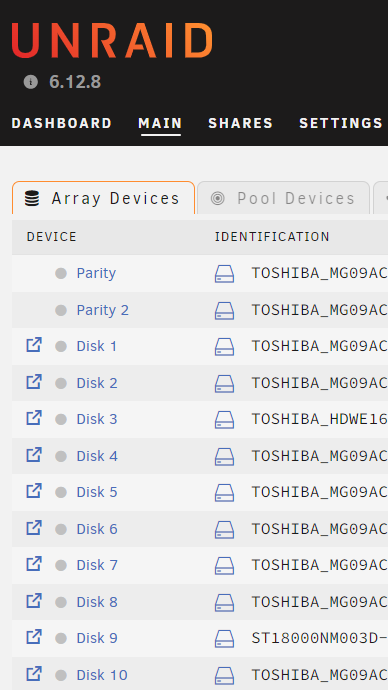388x690 pixels.
Task: Click the drive icon in Disk 7 row
Action: [x=224, y=566]
